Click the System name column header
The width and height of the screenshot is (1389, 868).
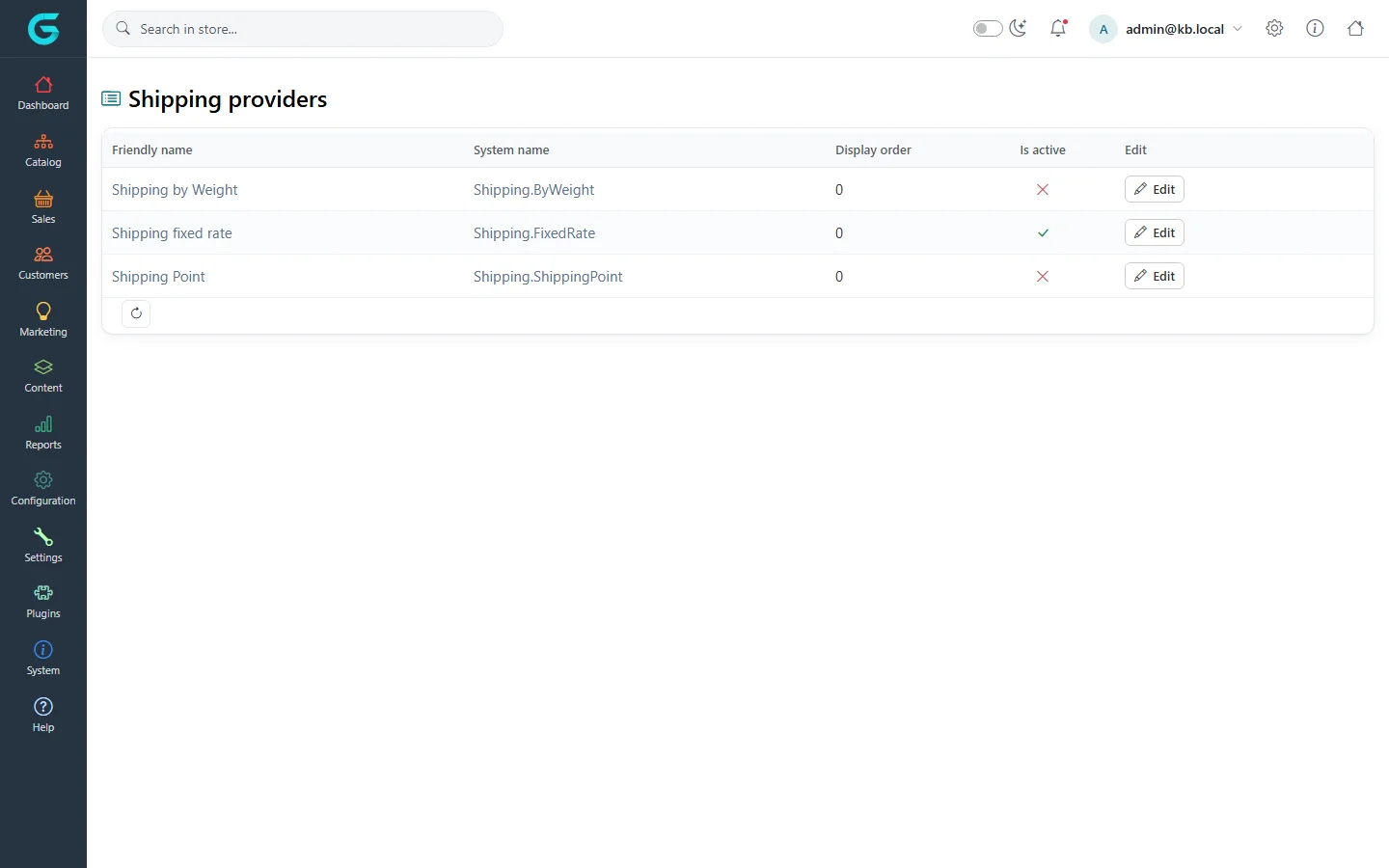[x=511, y=149]
